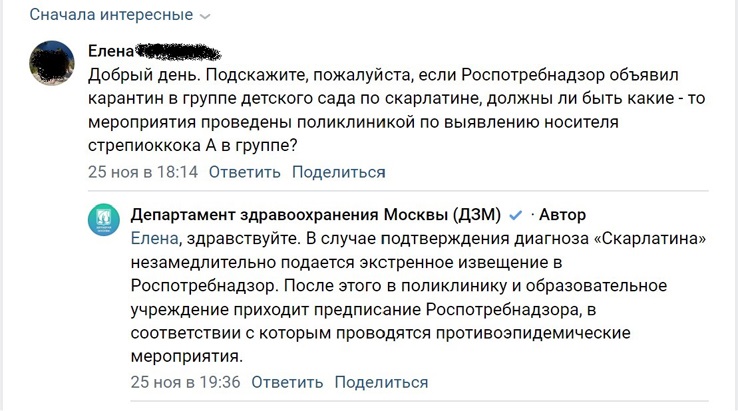
Task: Click timestamp "25 ноя в 19:36"
Action: tap(186, 382)
